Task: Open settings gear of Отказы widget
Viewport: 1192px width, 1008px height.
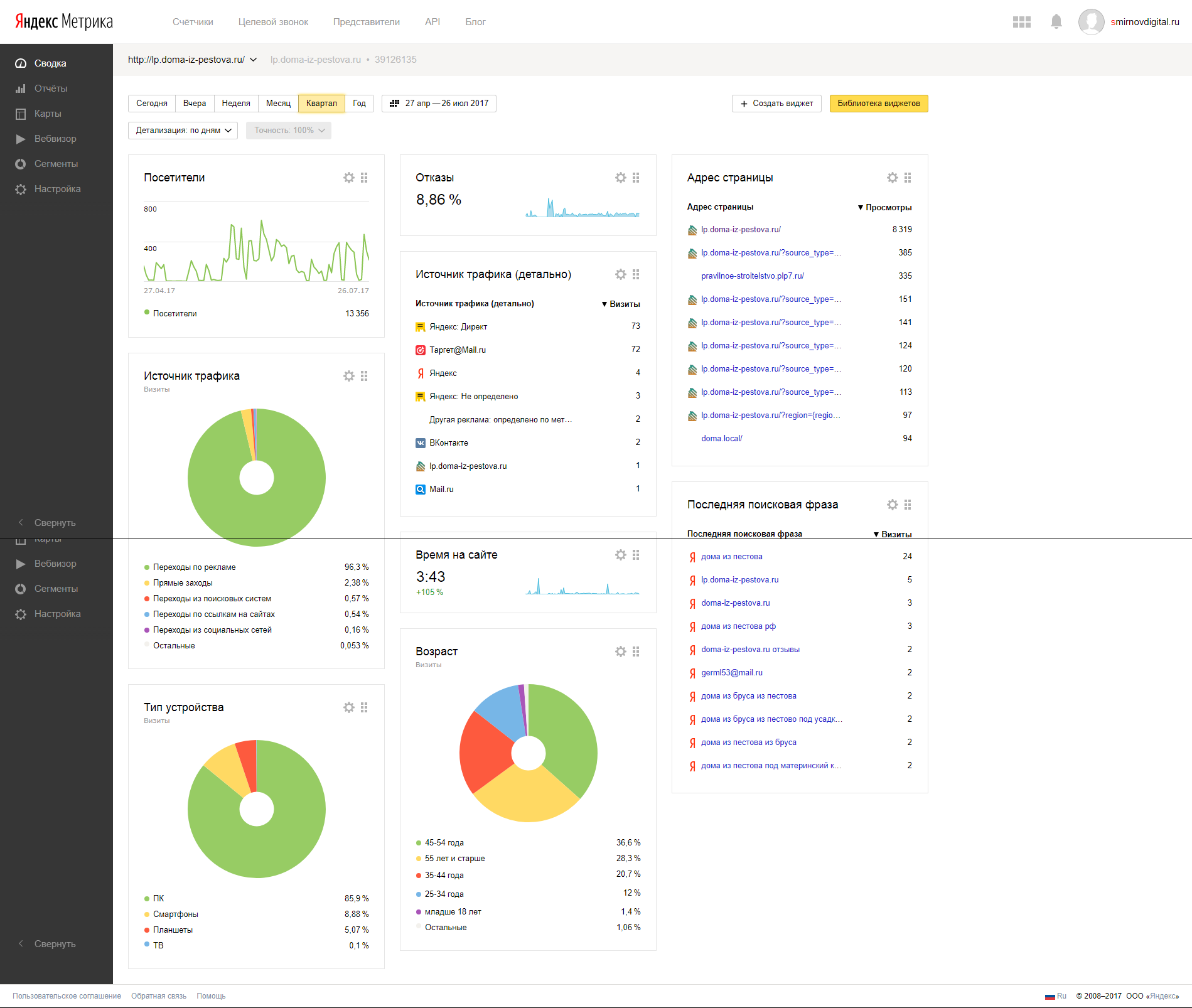Action: [621, 178]
